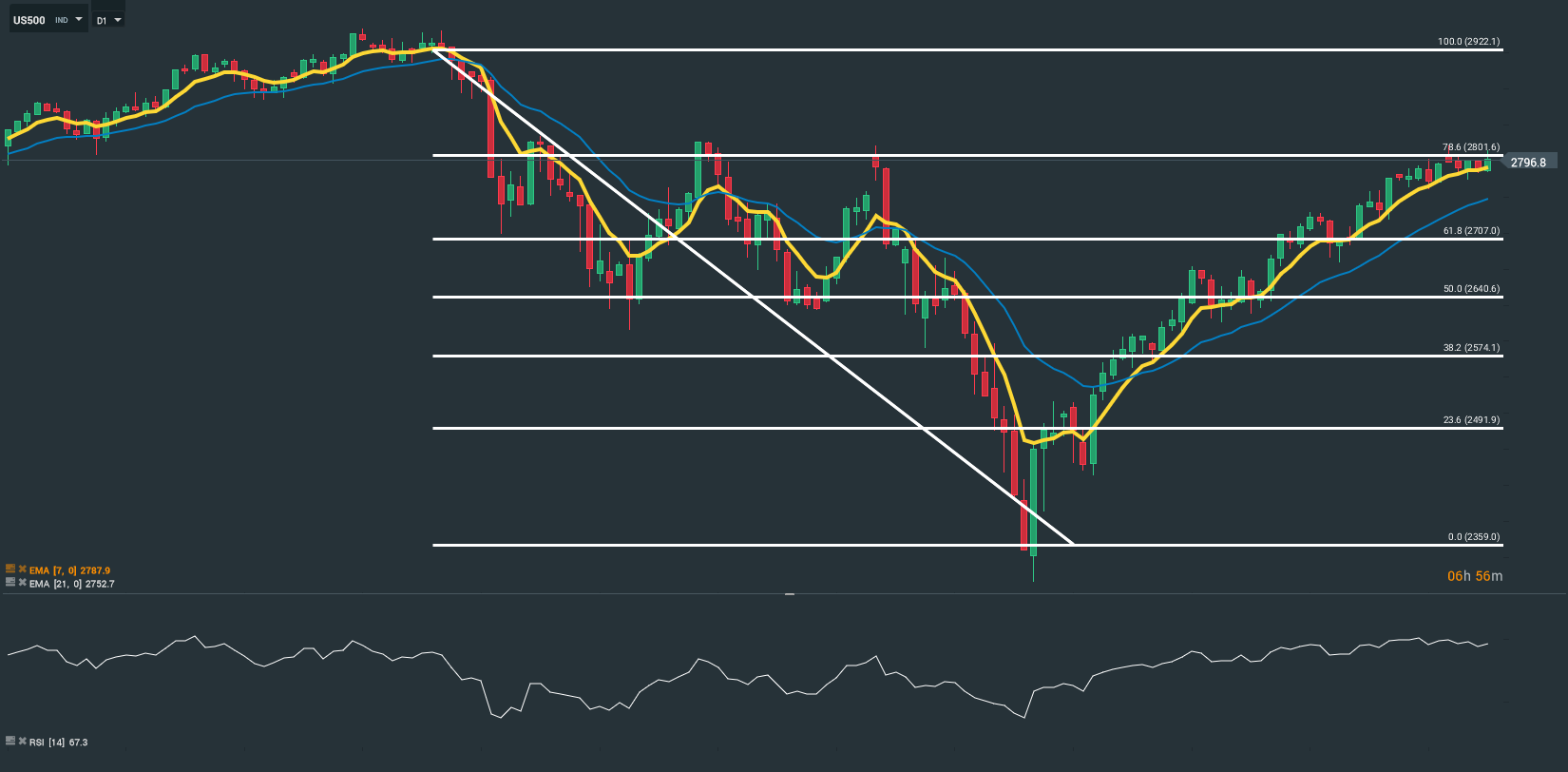Click the chart and RSI pane divider handle

789,594
